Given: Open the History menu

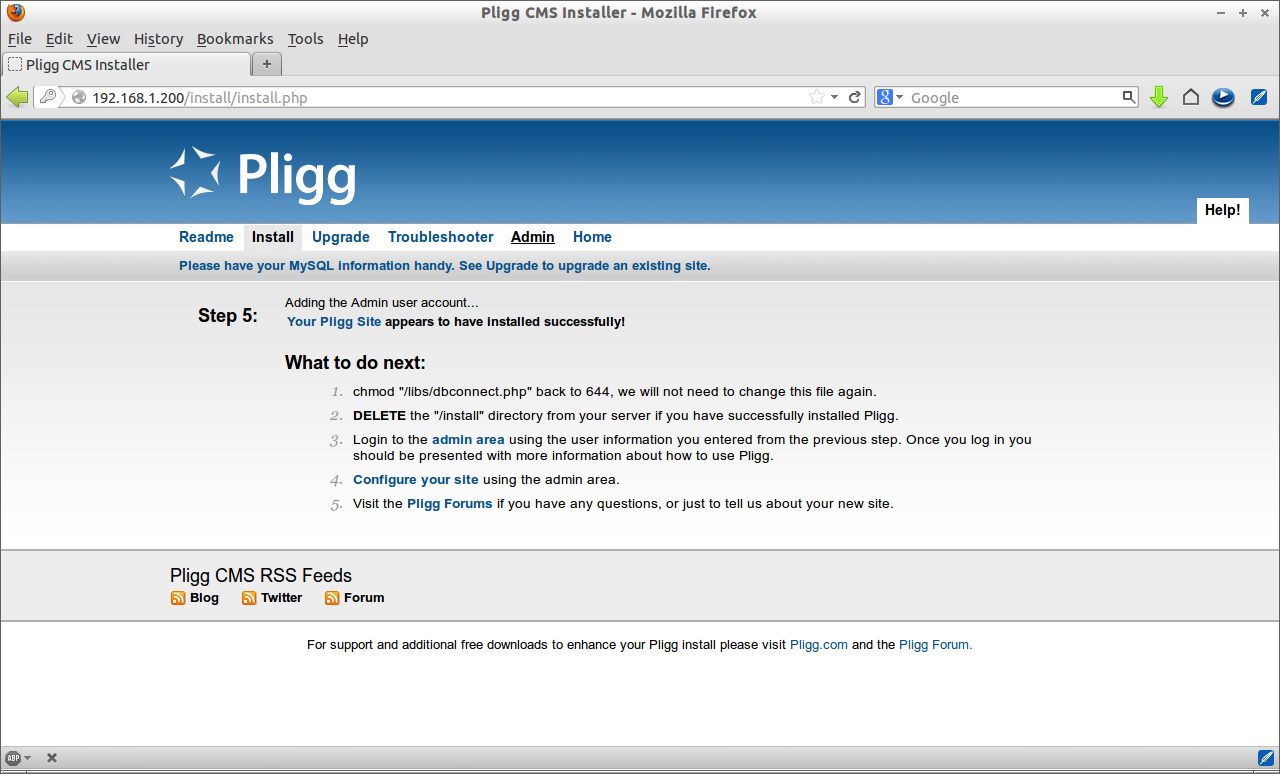Looking at the screenshot, I should pos(158,39).
